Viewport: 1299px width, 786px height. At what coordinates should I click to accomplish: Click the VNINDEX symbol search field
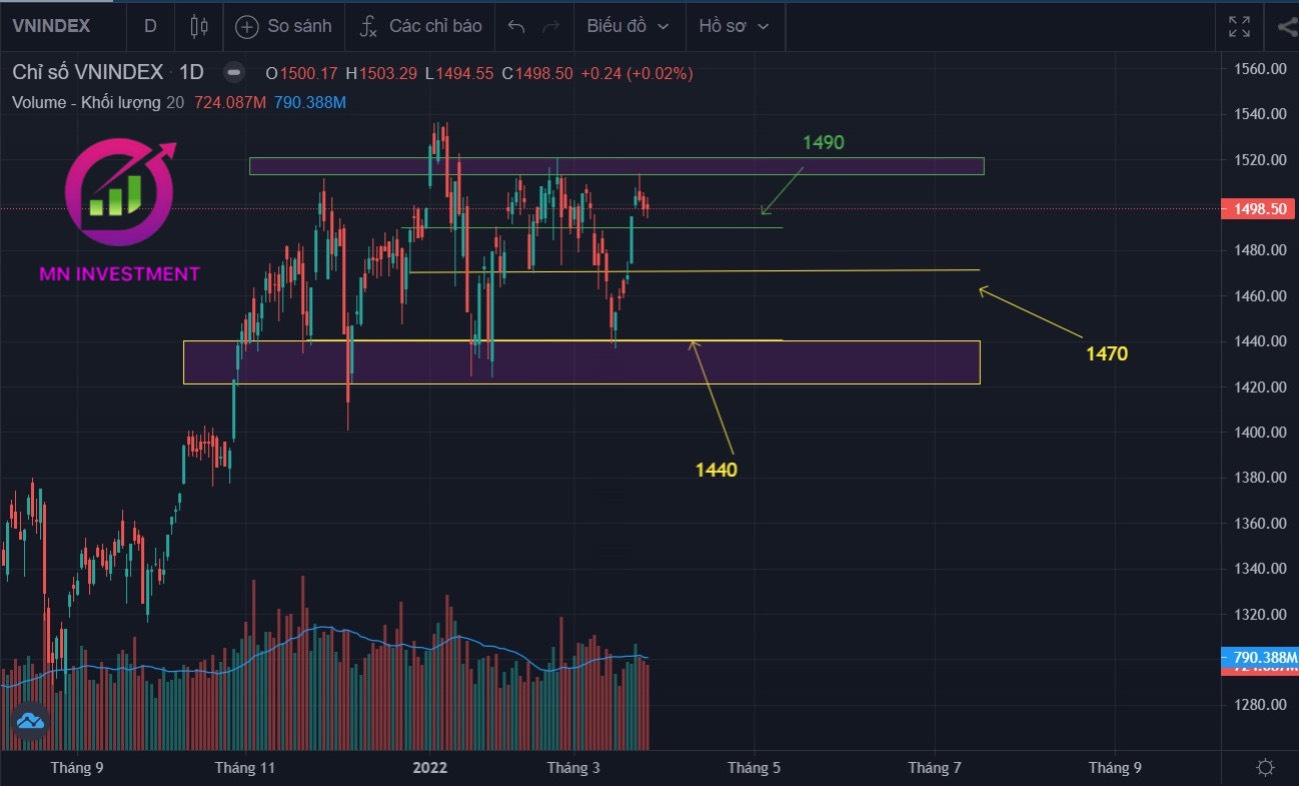tap(52, 26)
